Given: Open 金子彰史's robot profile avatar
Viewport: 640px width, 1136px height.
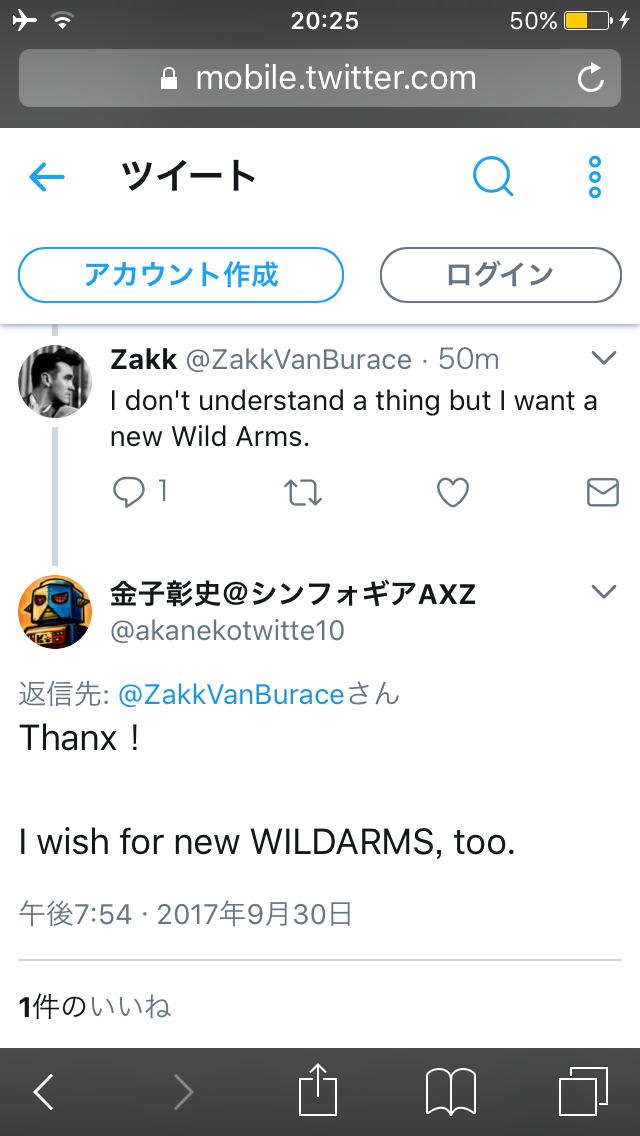Looking at the screenshot, I should 55,612.
